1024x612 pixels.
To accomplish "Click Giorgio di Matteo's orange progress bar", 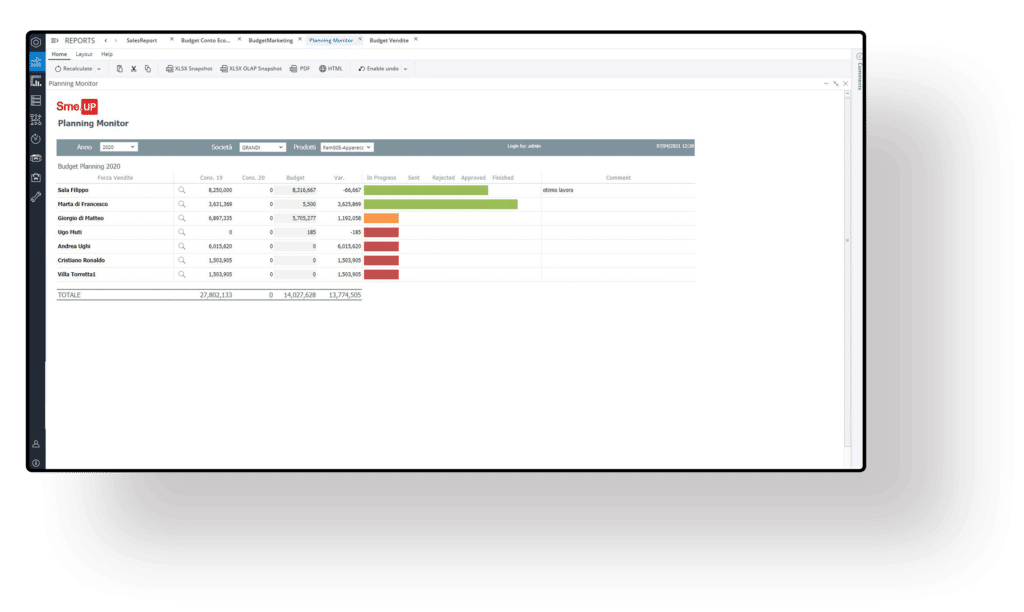I will 381,218.
